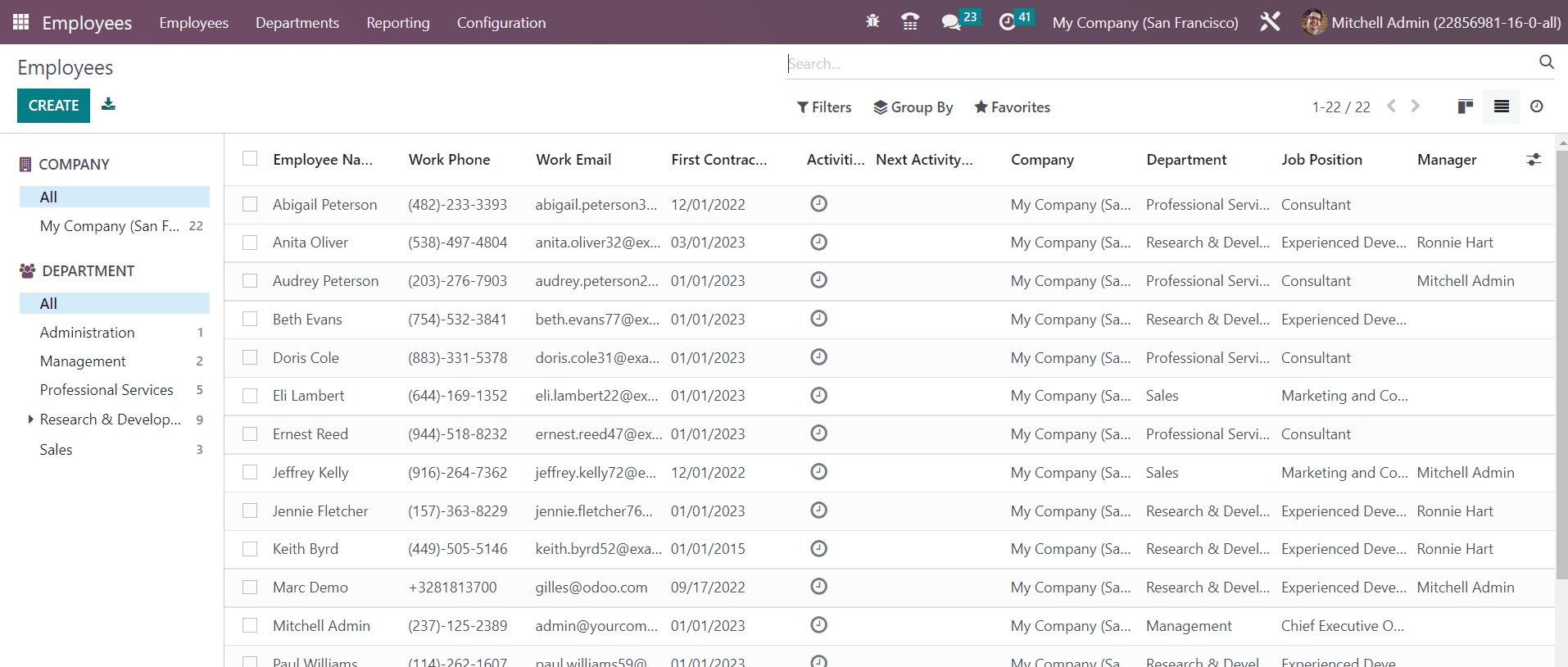The width and height of the screenshot is (1568, 667).
Task: Open the apps grid menu icon
Action: coord(21,22)
